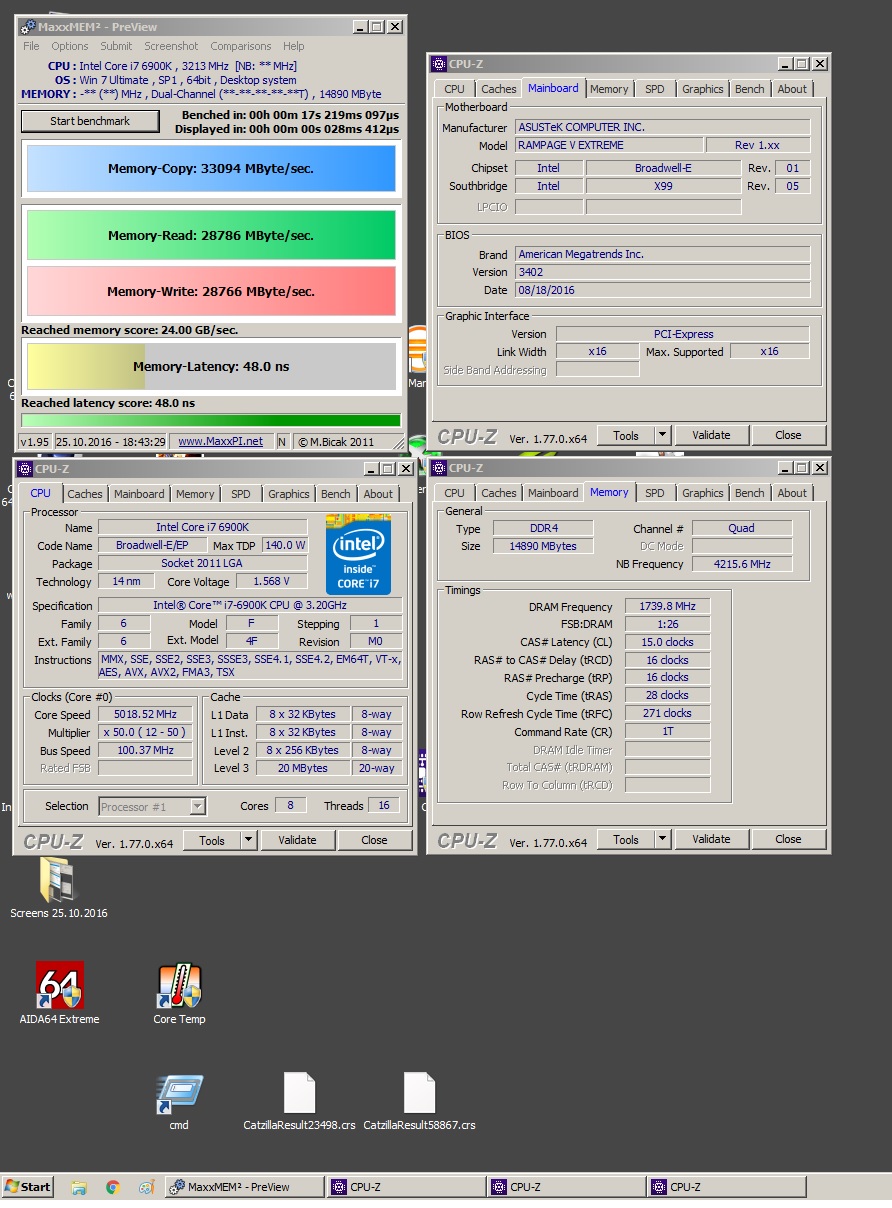The width and height of the screenshot is (892, 1208).
Task: Switch to MaxxMEM² - PreView taskbar button
Action: (244, 1187)
